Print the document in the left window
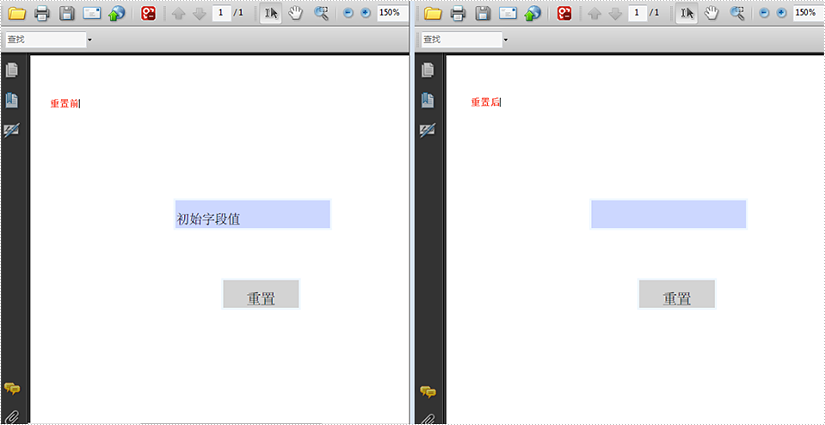The height and width of the screenshot is (425, 825). tap(43, 13)
